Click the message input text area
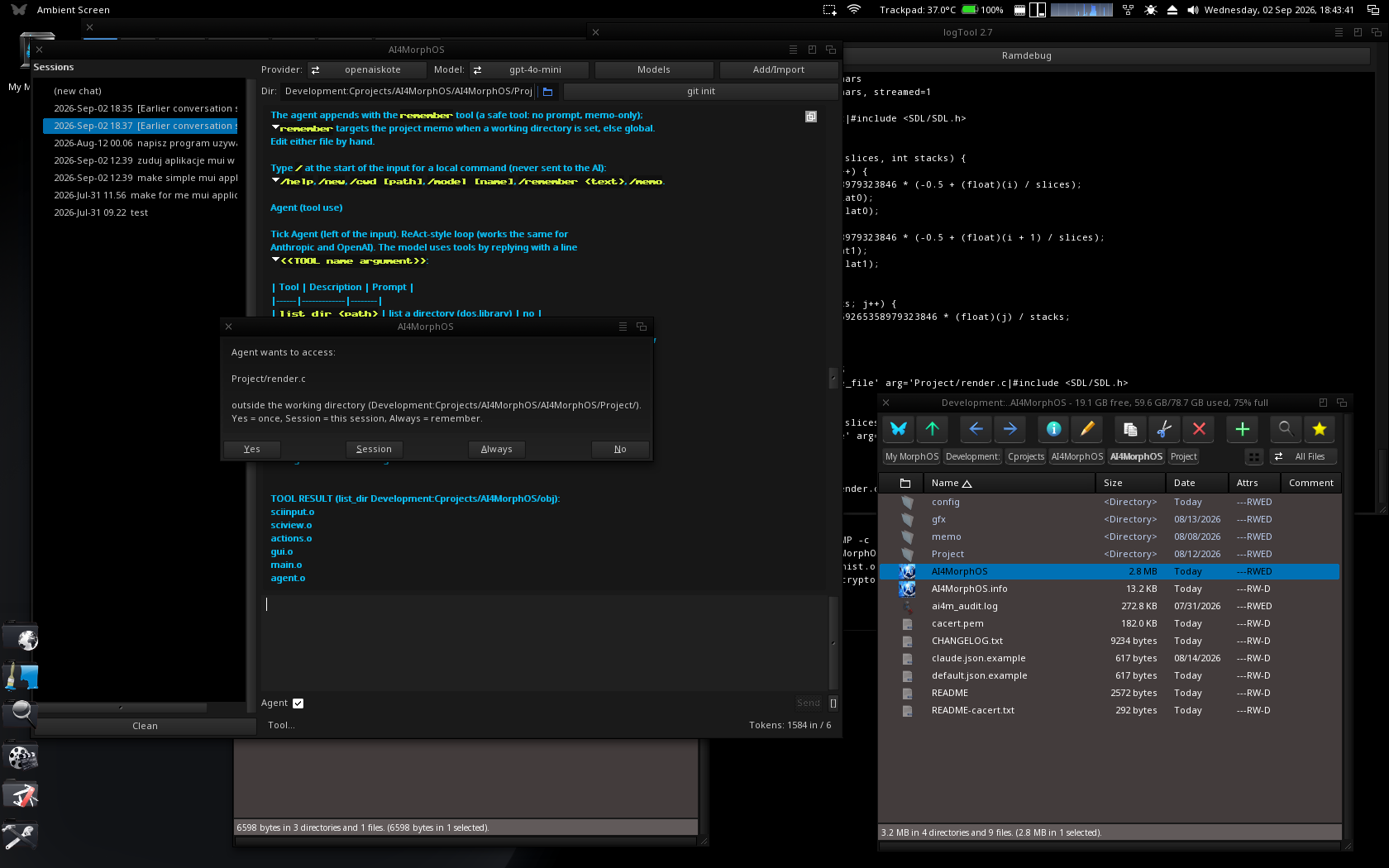 pos(545,642)
